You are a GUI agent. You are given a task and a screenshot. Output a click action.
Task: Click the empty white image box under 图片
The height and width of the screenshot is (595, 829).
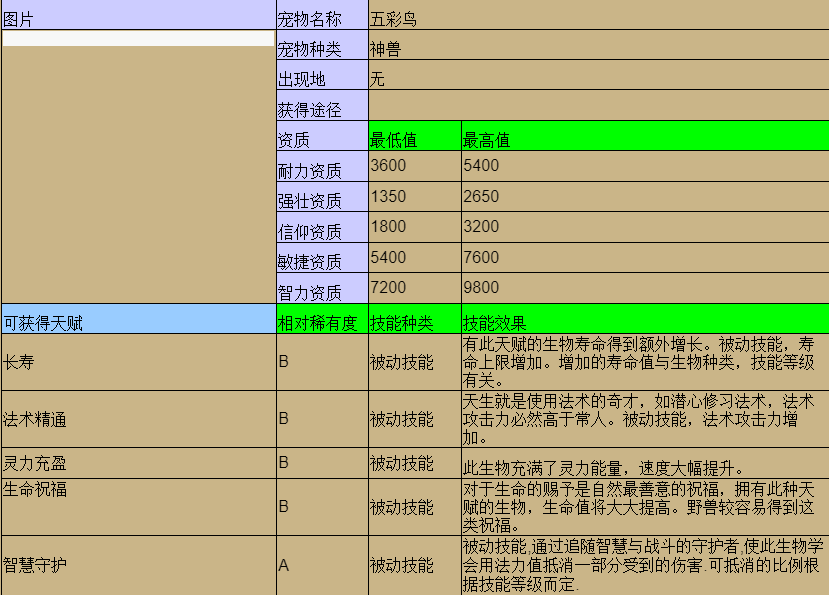[138, 39]
